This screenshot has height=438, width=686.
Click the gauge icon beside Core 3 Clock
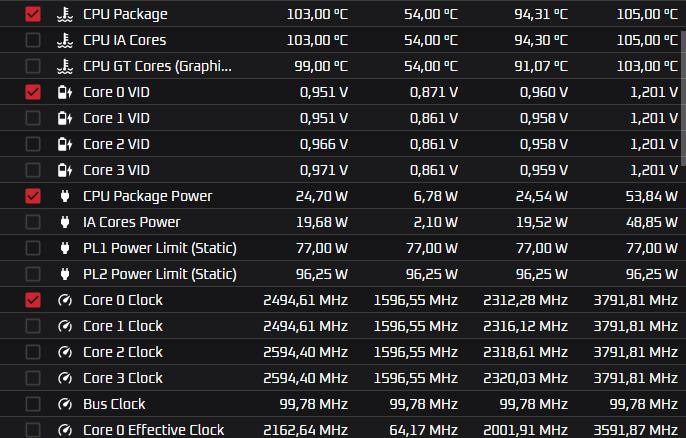[x=64, y=378]
